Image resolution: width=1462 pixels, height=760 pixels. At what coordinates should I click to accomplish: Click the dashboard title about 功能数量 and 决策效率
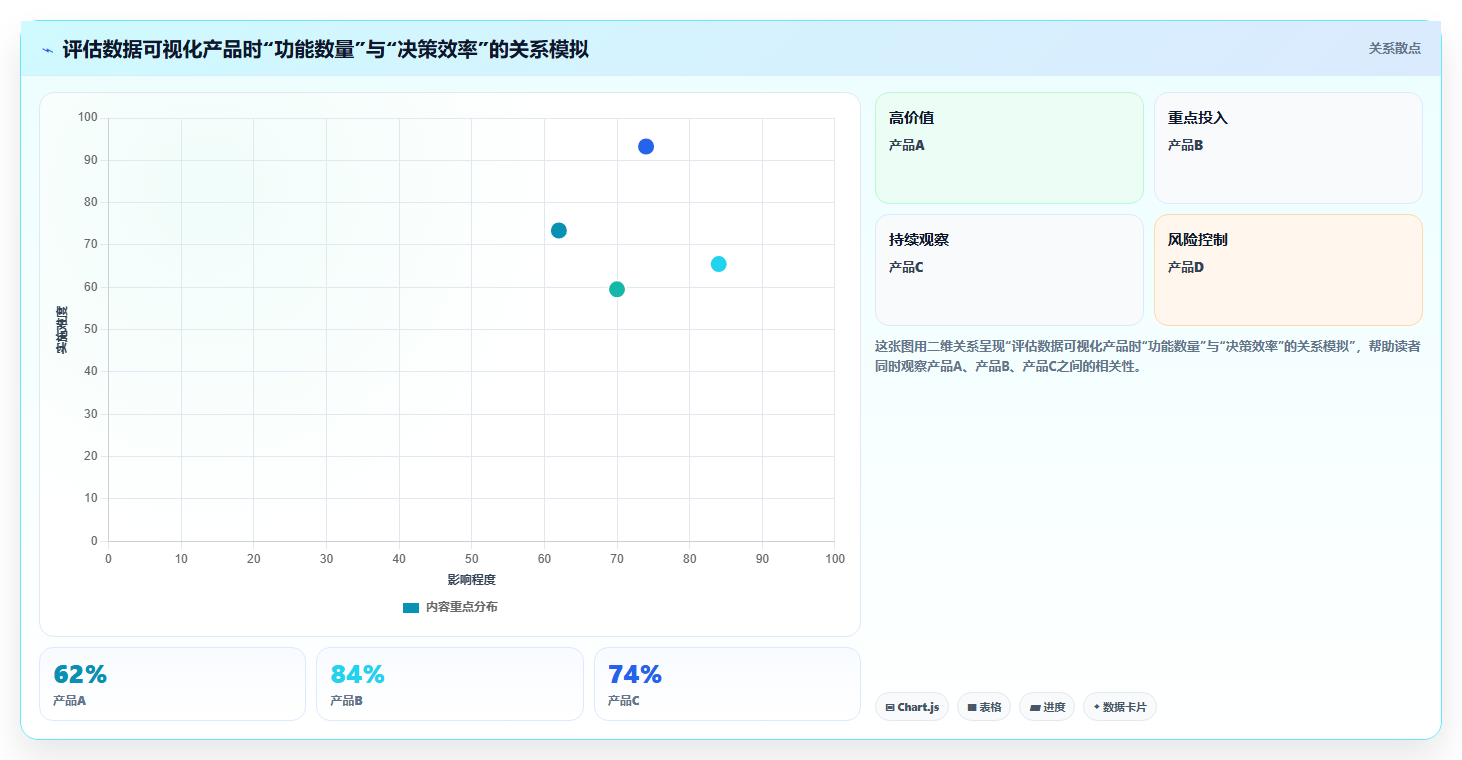click(325, 49)
